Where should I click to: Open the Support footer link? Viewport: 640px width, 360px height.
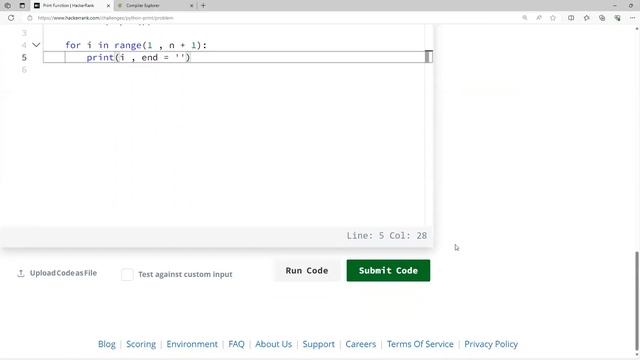(318, 344)
